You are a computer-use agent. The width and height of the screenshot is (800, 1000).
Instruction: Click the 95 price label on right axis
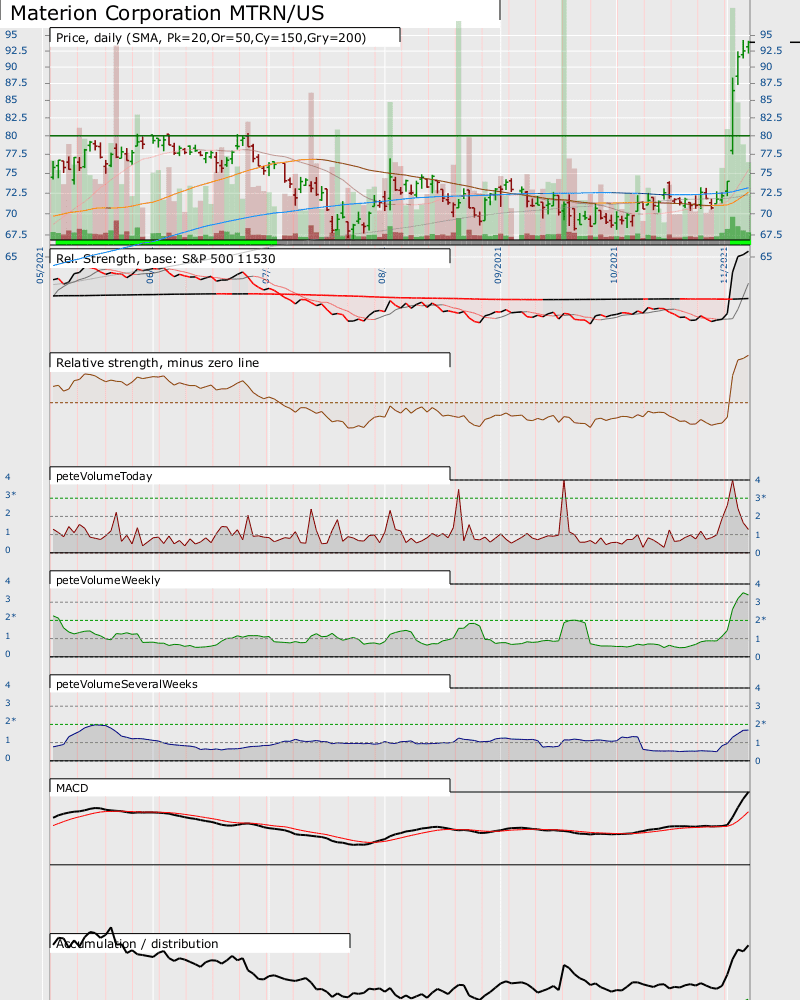coord(766,34)
